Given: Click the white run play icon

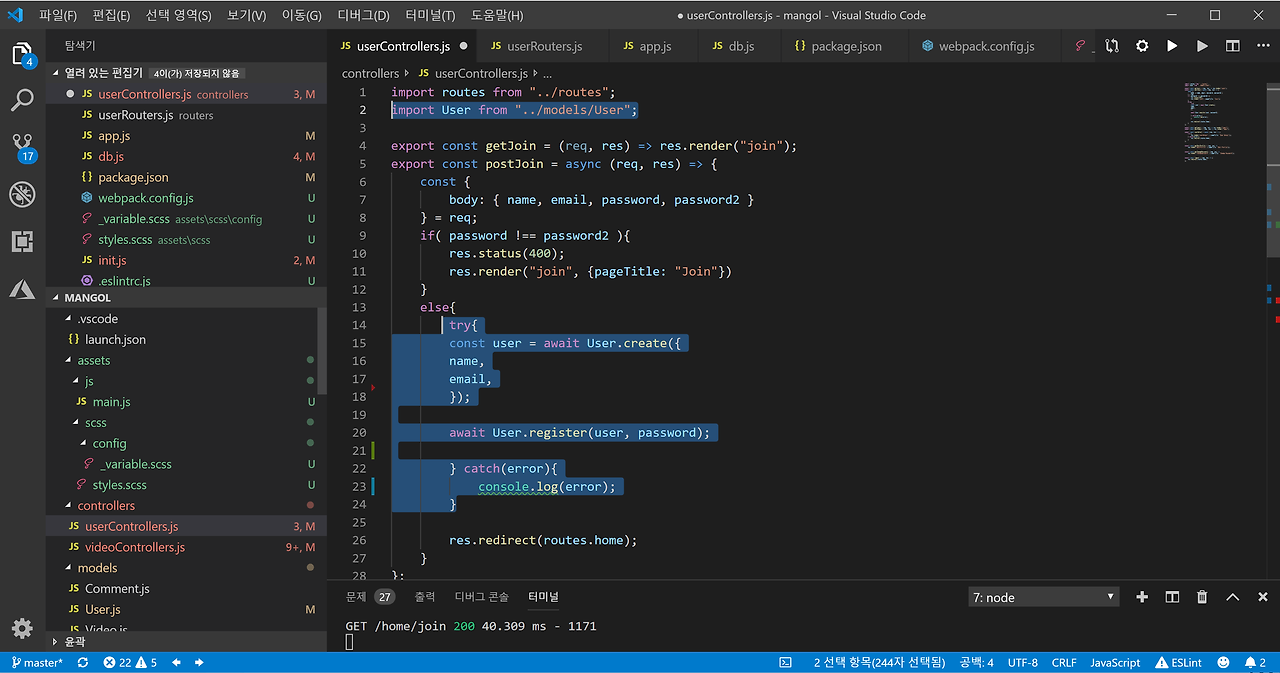Looking at the screenshot, I should (1172, 46).
